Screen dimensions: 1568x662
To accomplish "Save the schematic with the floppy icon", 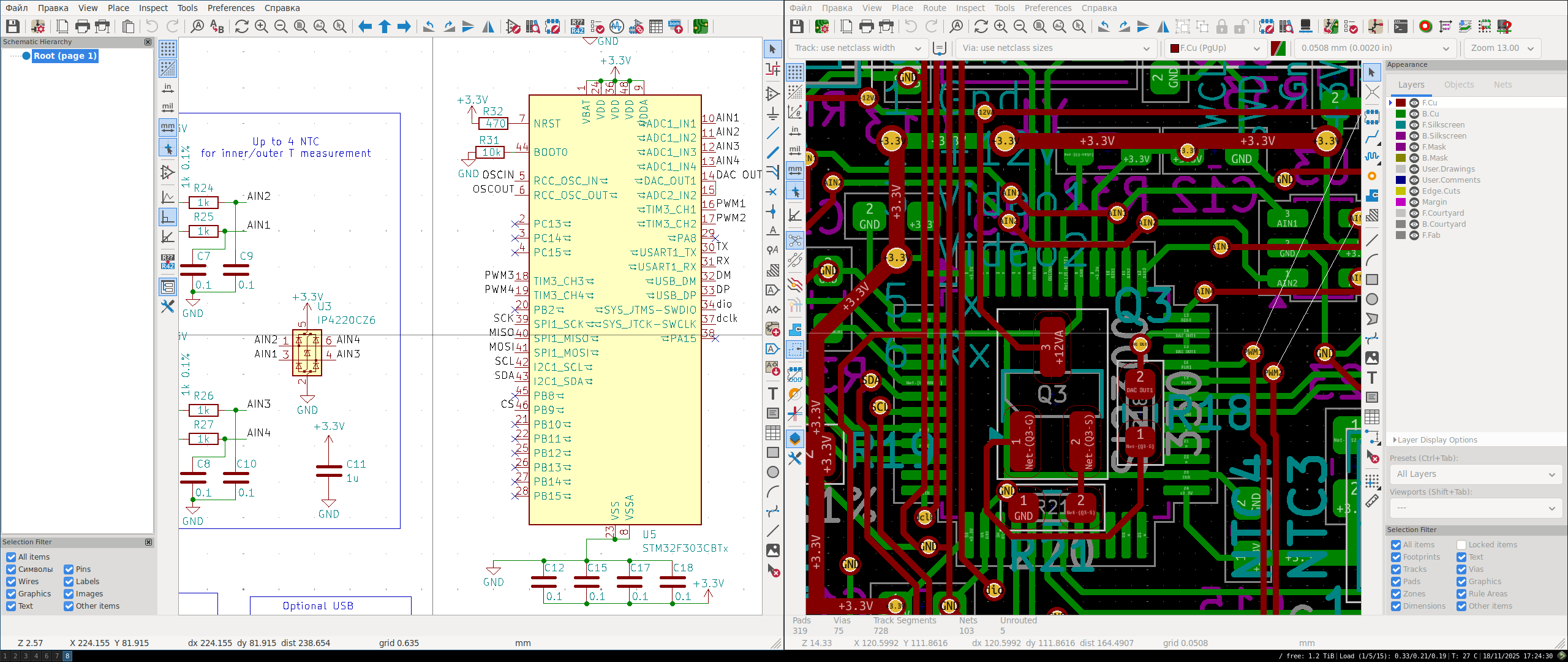I will pyautogui.click(x=13, y=26).
